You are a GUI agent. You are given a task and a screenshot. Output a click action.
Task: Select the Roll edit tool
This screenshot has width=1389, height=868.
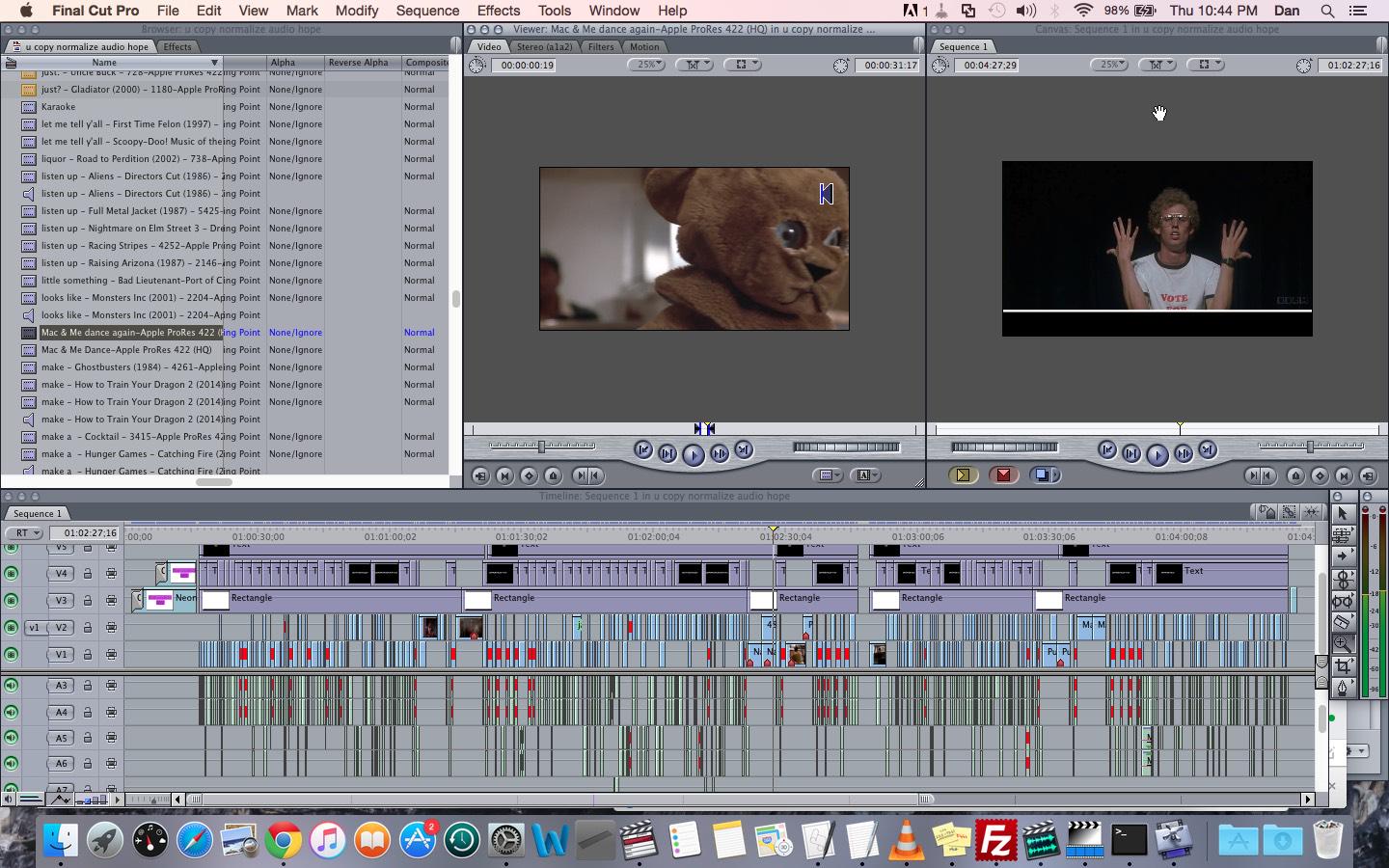click(x=1342, y=579)
